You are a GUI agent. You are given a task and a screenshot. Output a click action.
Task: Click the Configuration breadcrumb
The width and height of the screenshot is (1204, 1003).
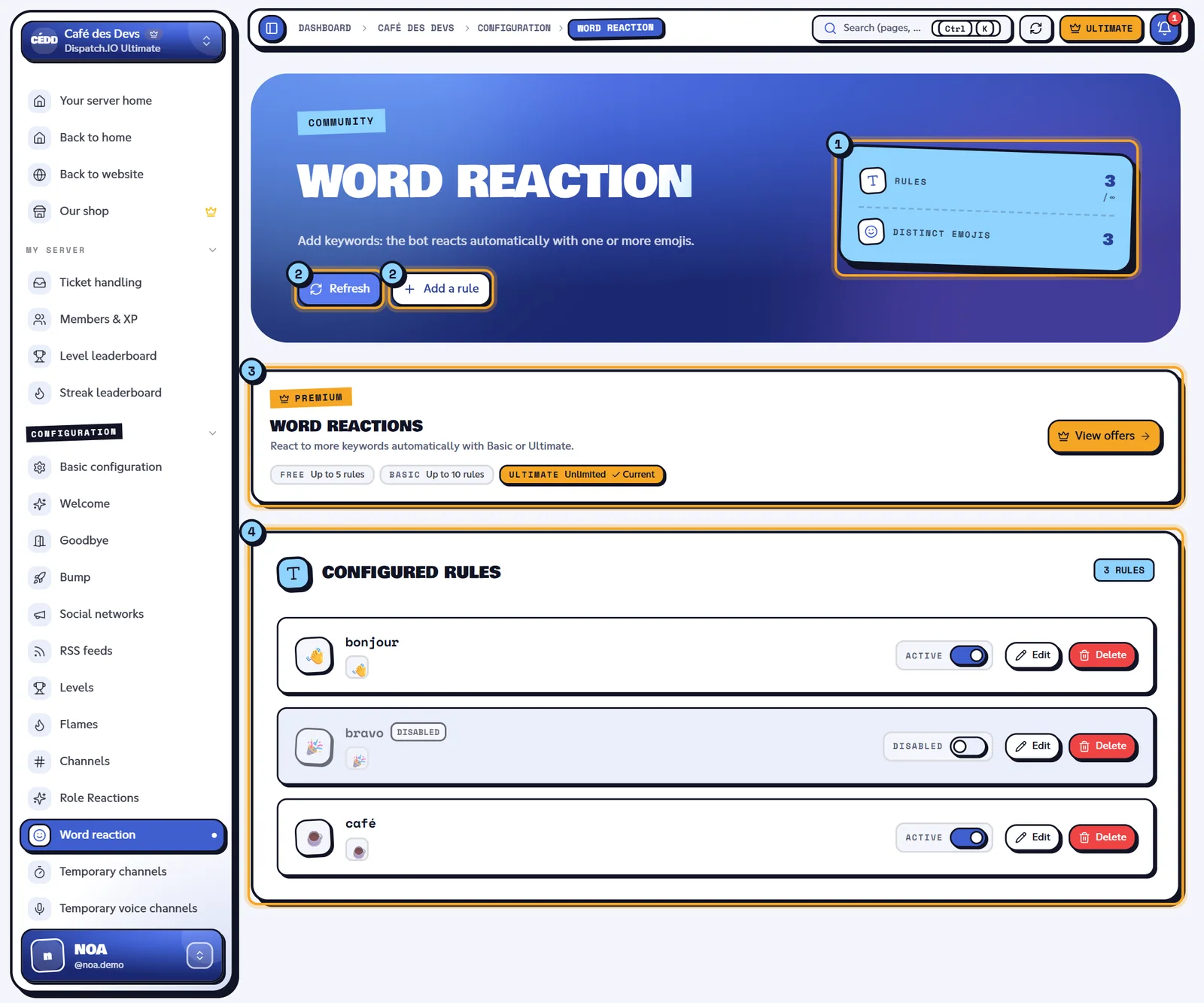[514, 28]
